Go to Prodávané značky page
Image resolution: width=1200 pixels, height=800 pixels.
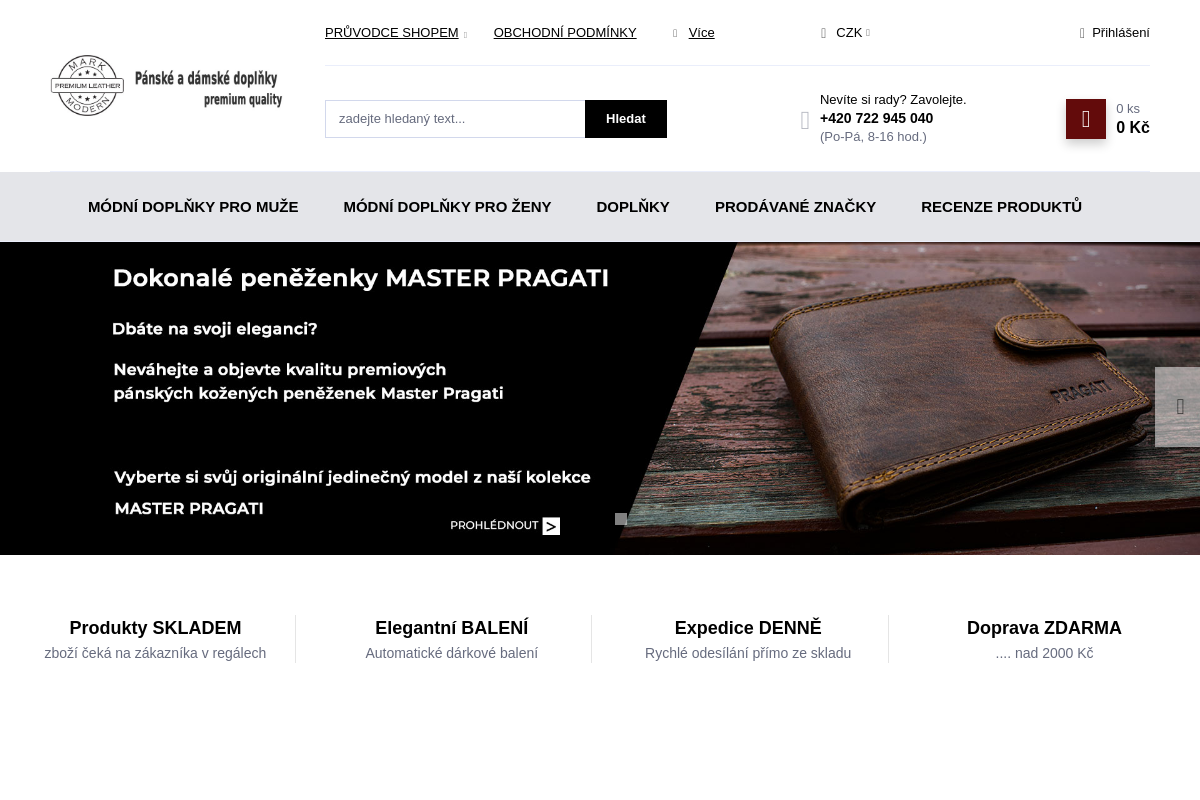795,207
